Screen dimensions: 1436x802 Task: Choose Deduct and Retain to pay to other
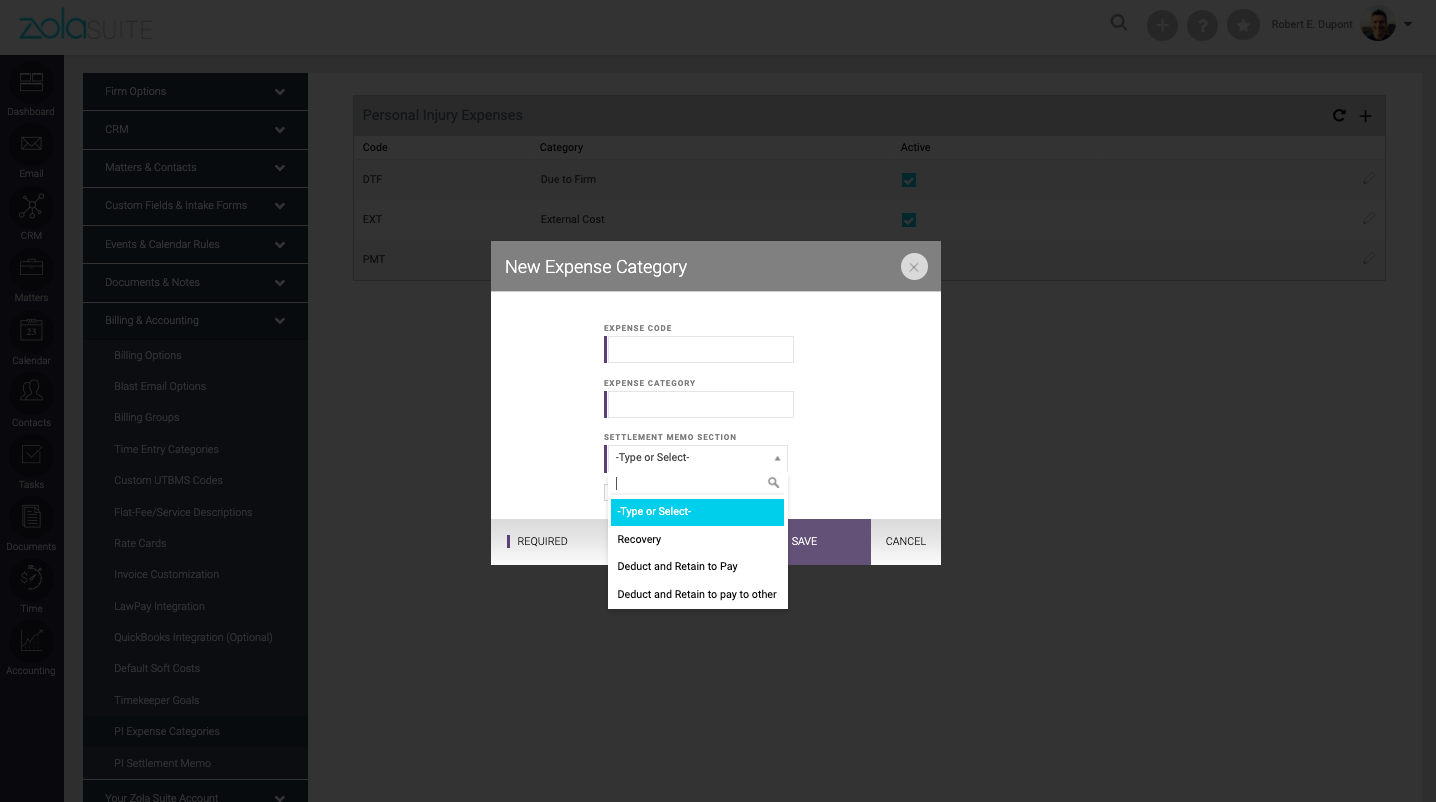click(x=697, y=594)
